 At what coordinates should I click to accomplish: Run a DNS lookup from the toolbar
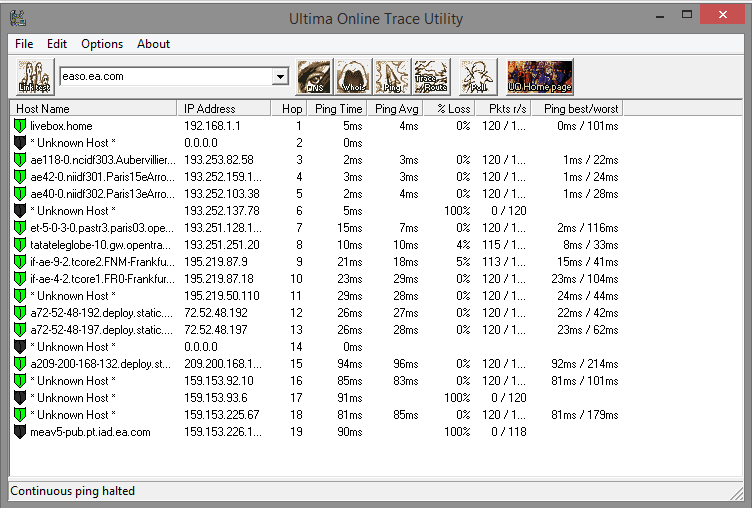(314, 77)
